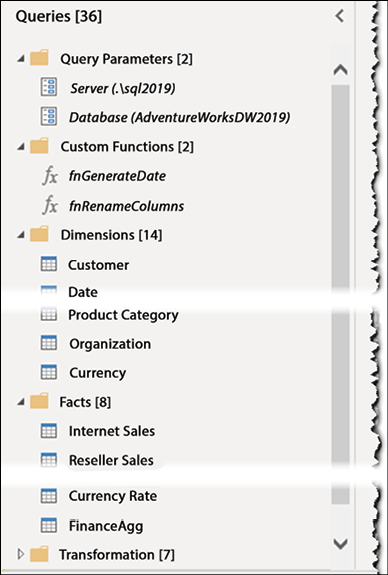Viewport: 388px width, 575px height.
Task: Collapse the Custom Functions folder
Action: [21, 147]
